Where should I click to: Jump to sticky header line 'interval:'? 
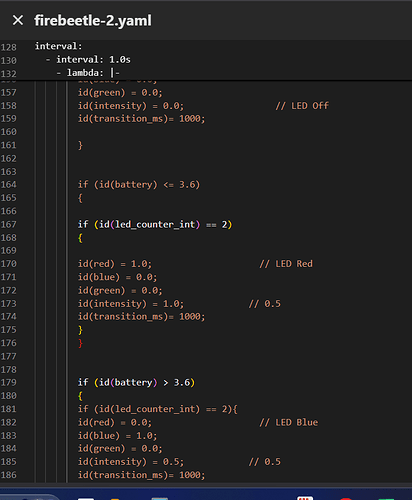[x=58, y=46]
